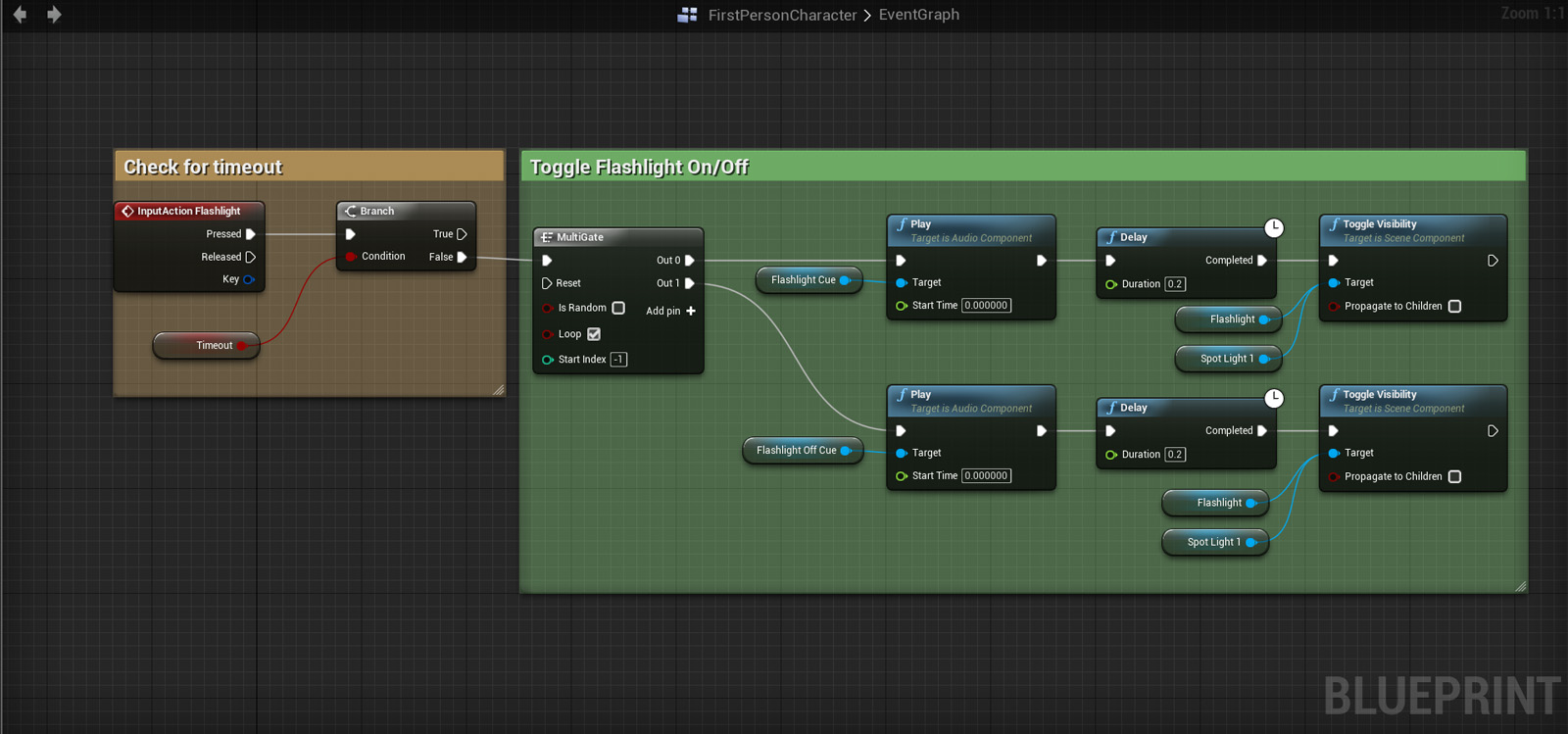Add a pin to MultiGate
Screen dimensions: 1568x734
tap(670, 311)
